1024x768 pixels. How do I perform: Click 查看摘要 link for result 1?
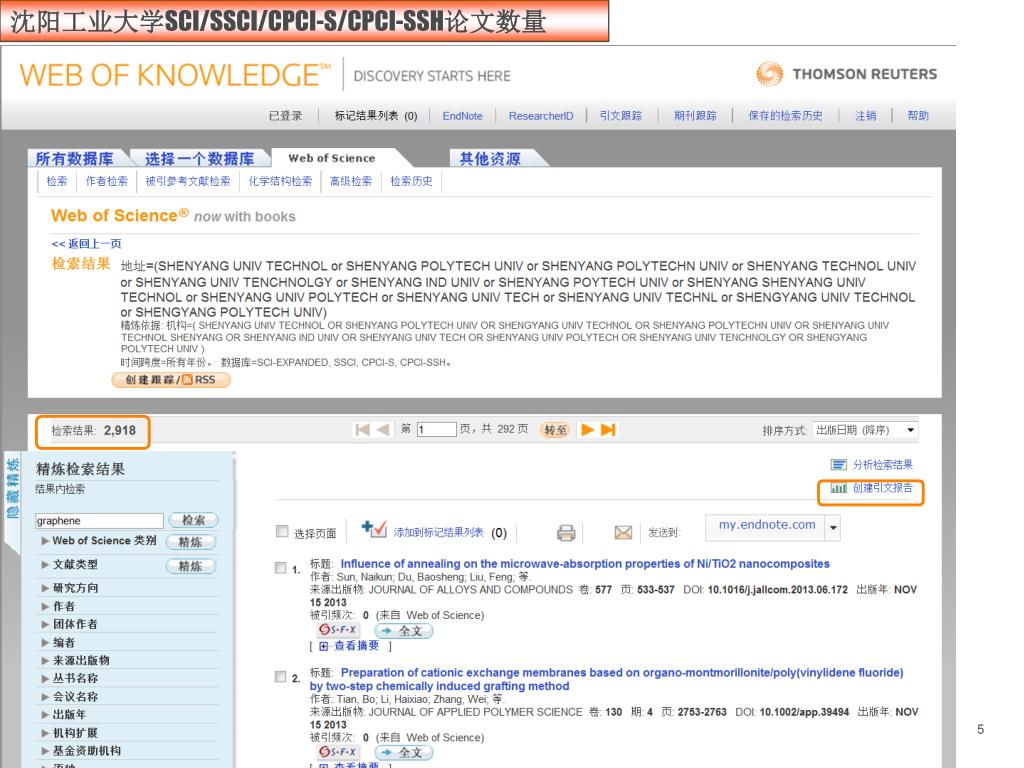[357, 645]
